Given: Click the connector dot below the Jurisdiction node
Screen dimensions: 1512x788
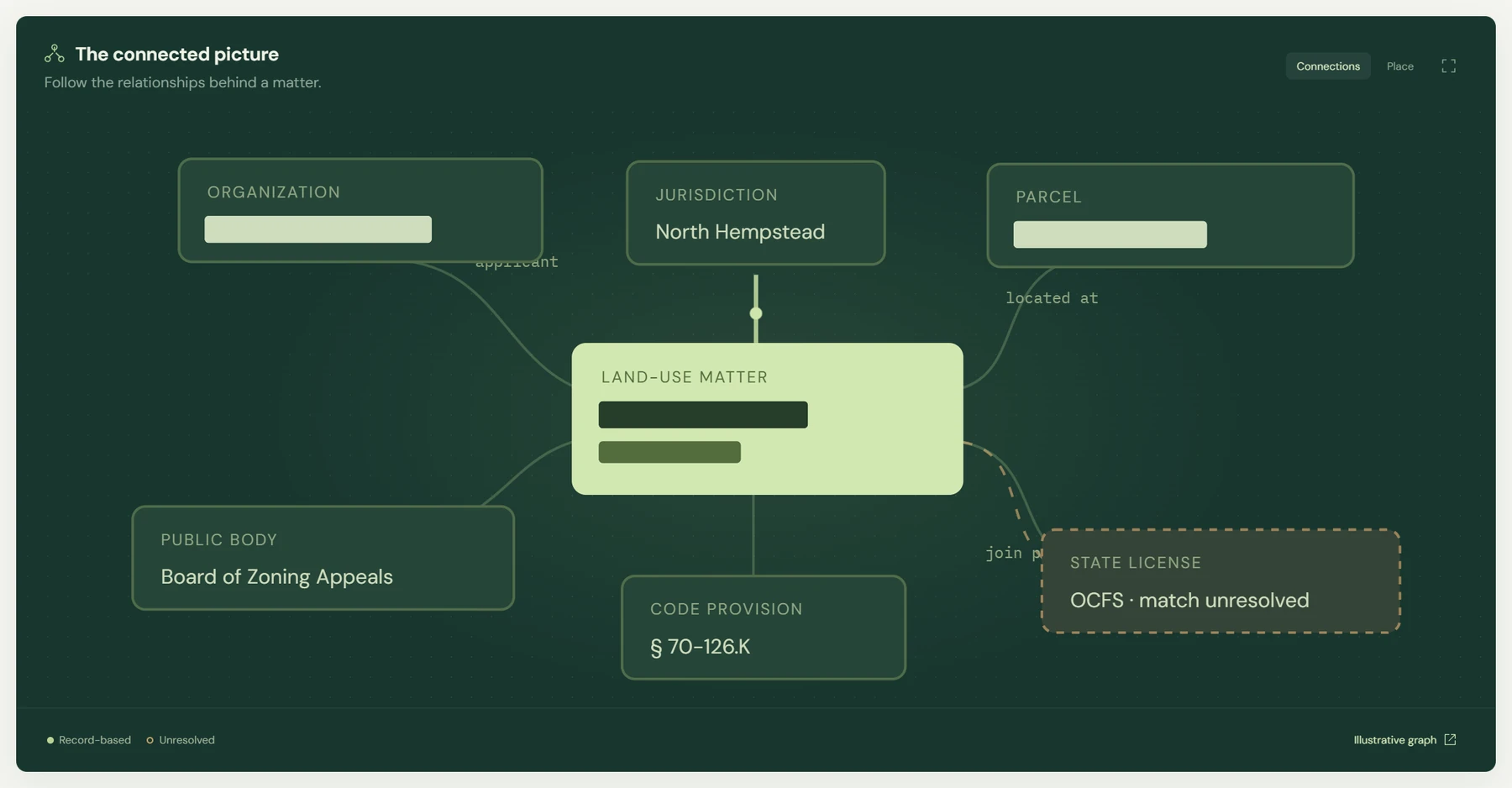Looking at the screenshot, I should [x=756, y=313].
